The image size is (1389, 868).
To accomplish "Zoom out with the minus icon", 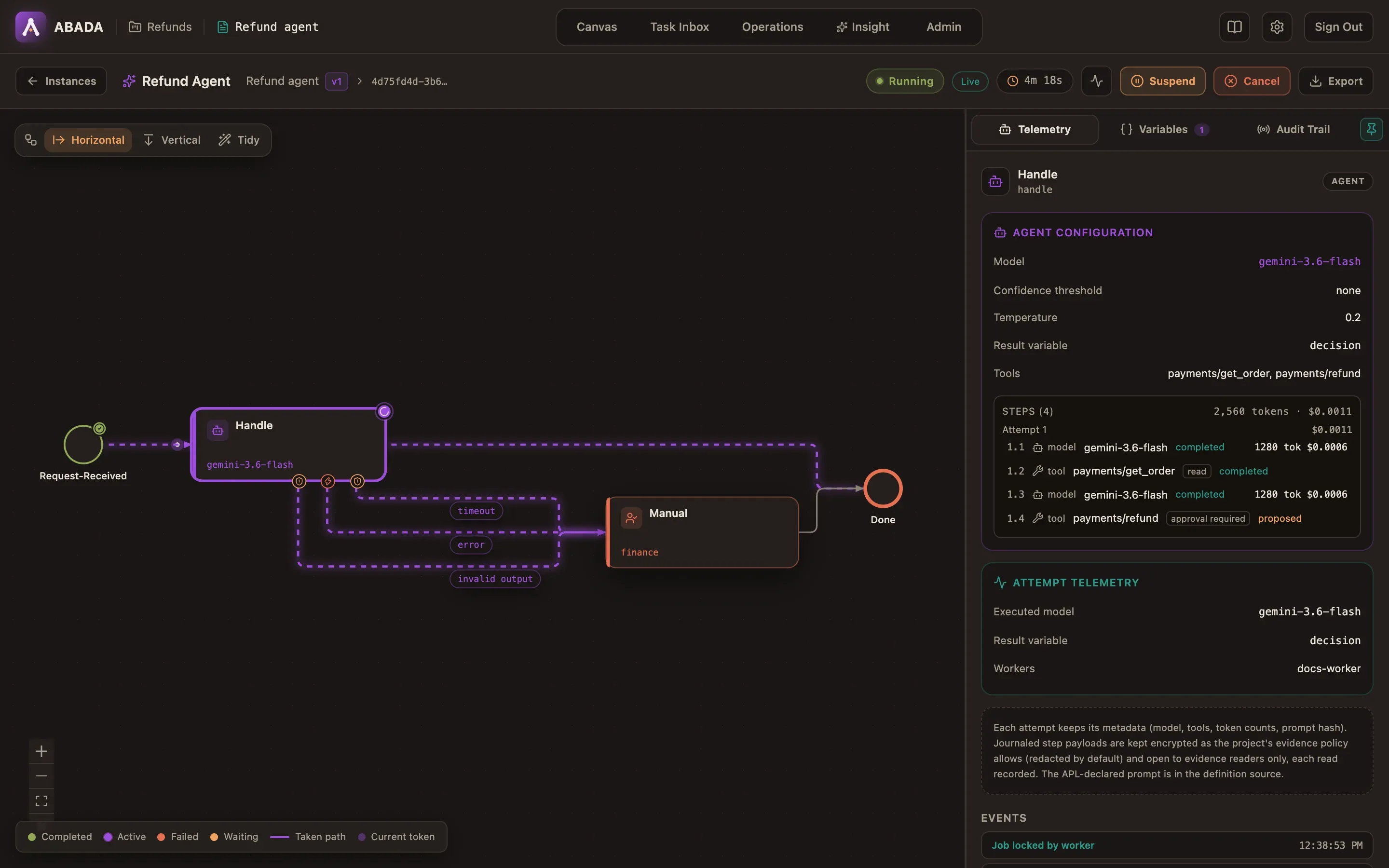I will (x=41, y=776).
